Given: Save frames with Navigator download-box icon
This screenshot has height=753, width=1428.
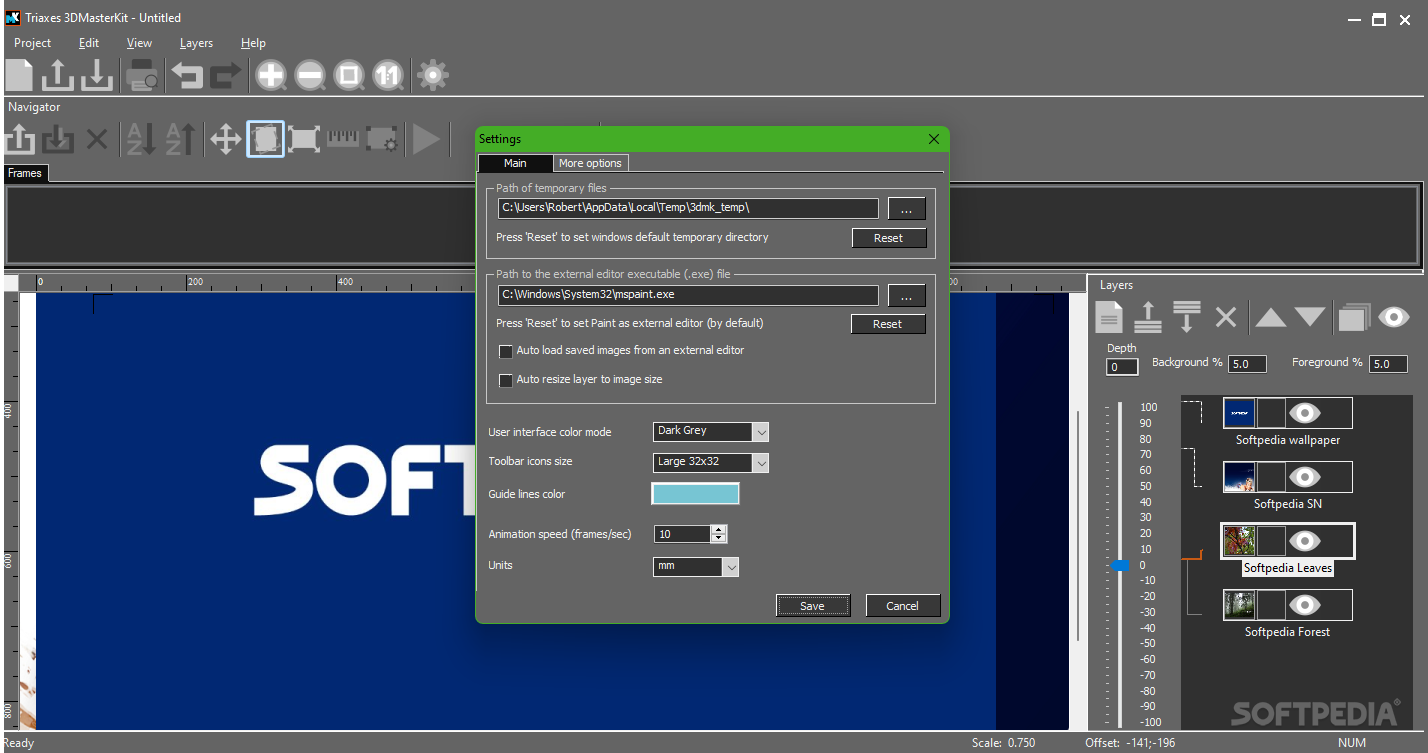Looking at the screenshot, I should [58, 140].
